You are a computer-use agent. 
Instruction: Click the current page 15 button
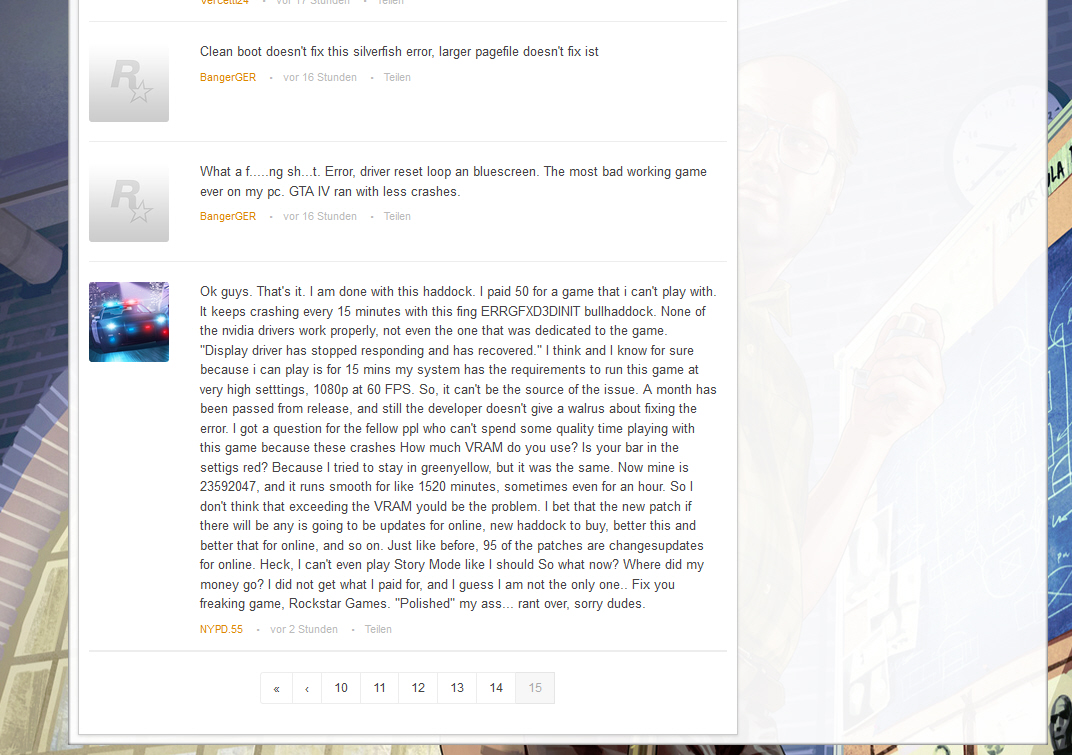pyautogui.click(x=535, y=688)
